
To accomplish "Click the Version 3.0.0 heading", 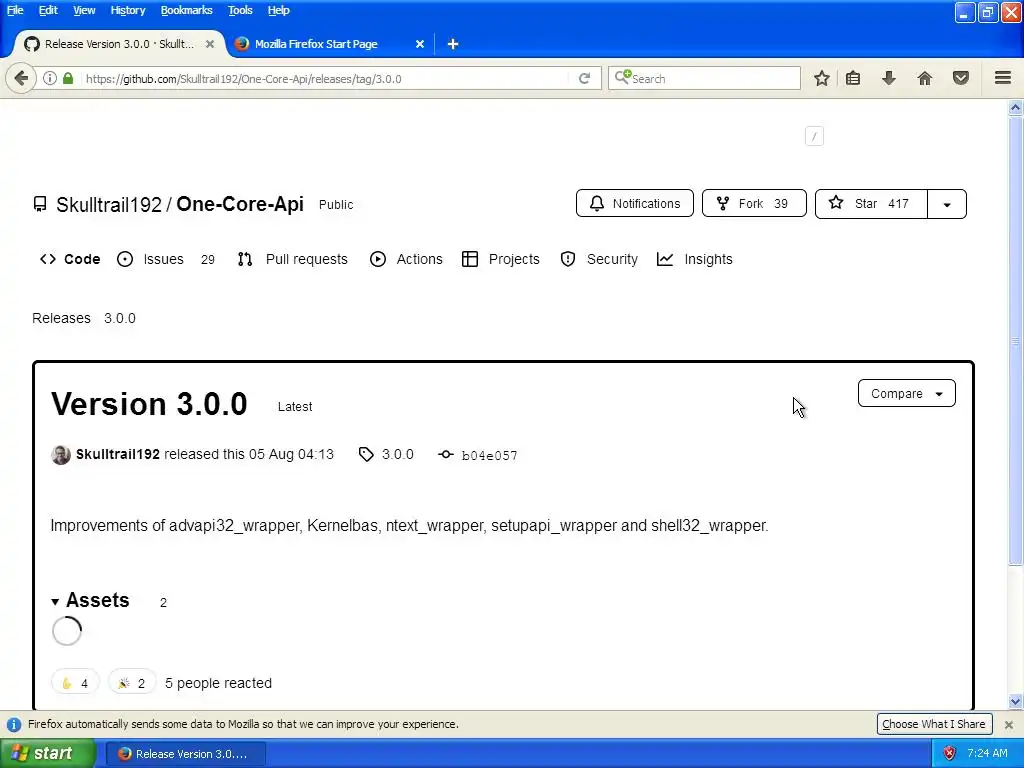I will coord(149,404).
